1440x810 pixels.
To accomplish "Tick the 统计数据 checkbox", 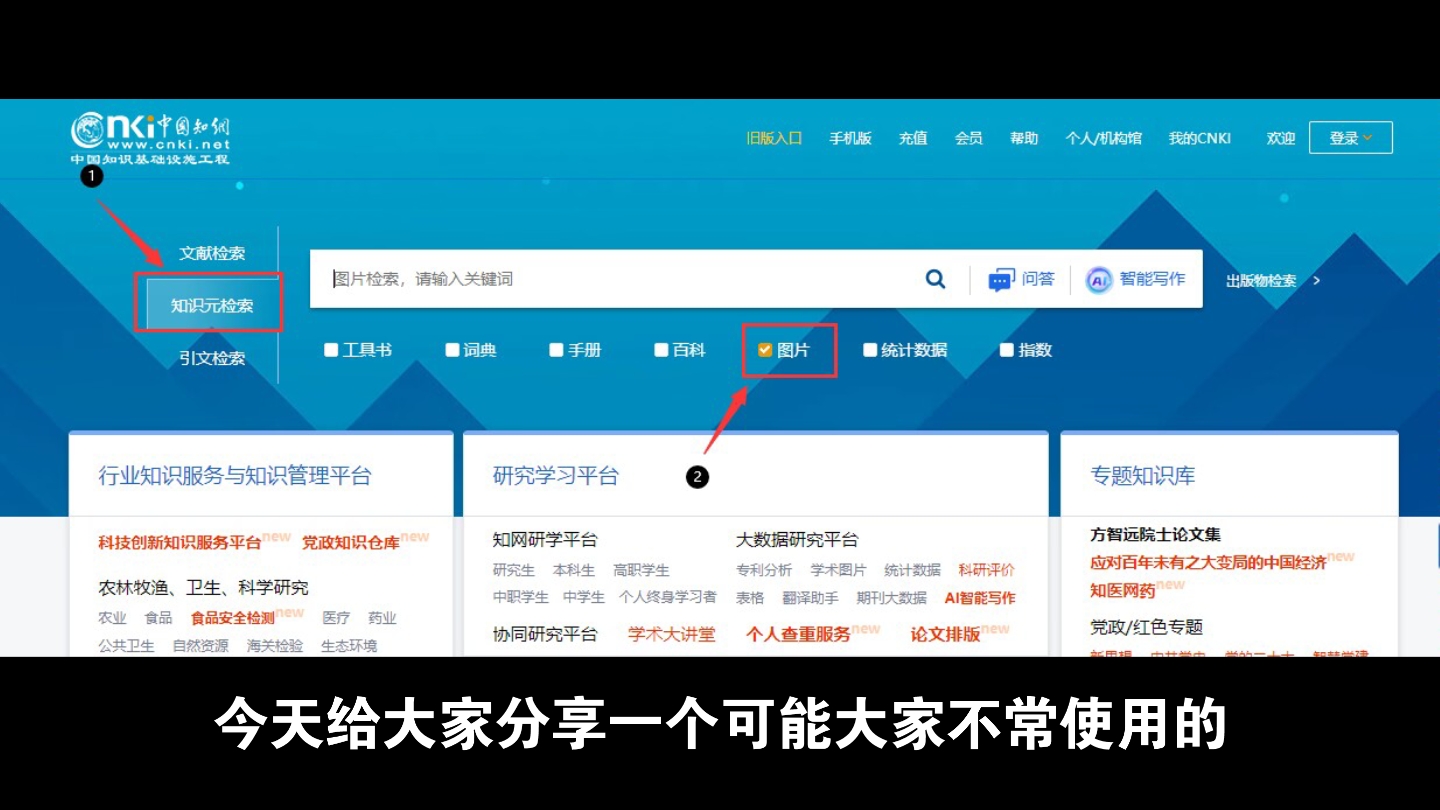I will point(870,350).
